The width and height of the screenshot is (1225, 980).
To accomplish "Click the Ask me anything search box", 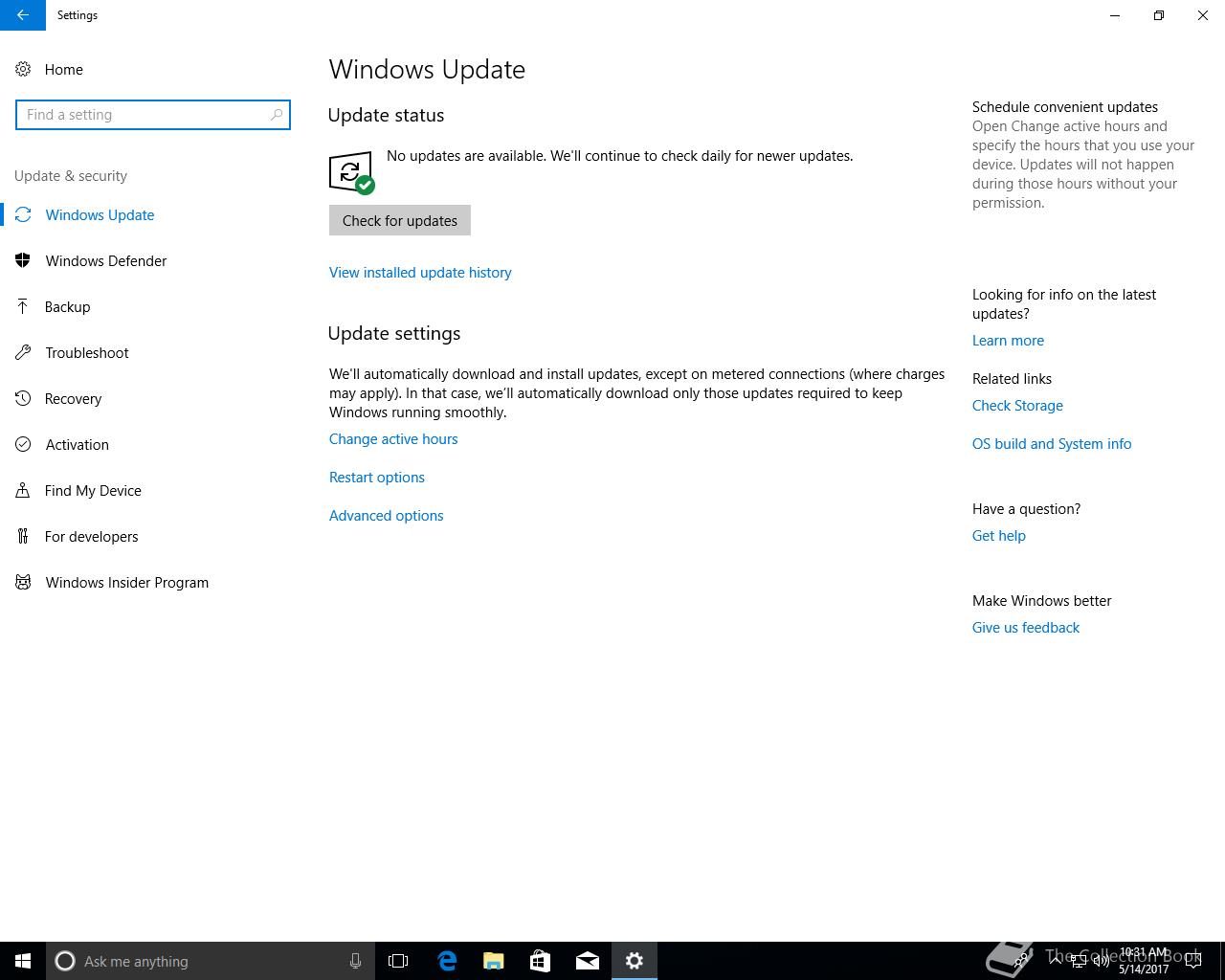I will (211, 961).
